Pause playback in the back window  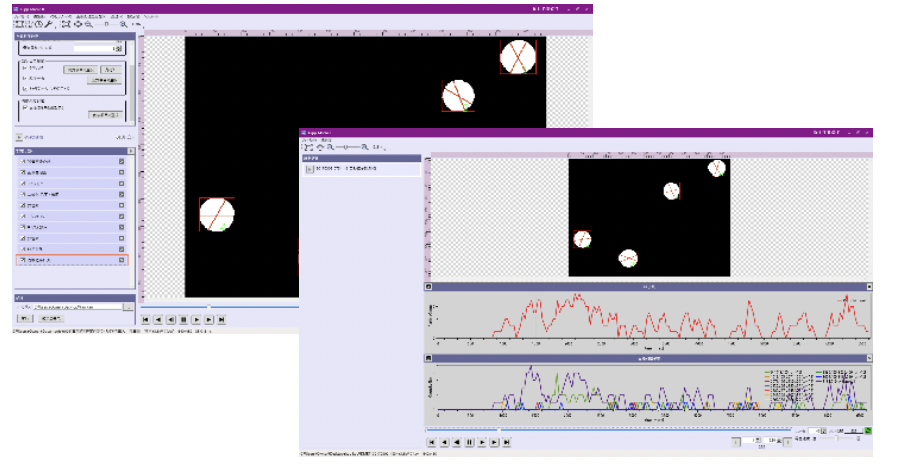pos(183,319)
